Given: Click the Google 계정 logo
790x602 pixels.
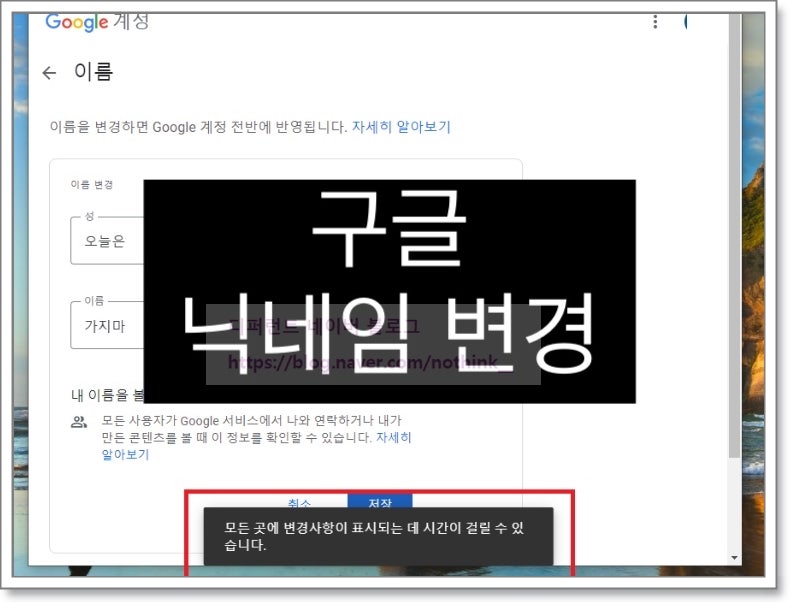Looking at the screenshot, I should (97, 22).
